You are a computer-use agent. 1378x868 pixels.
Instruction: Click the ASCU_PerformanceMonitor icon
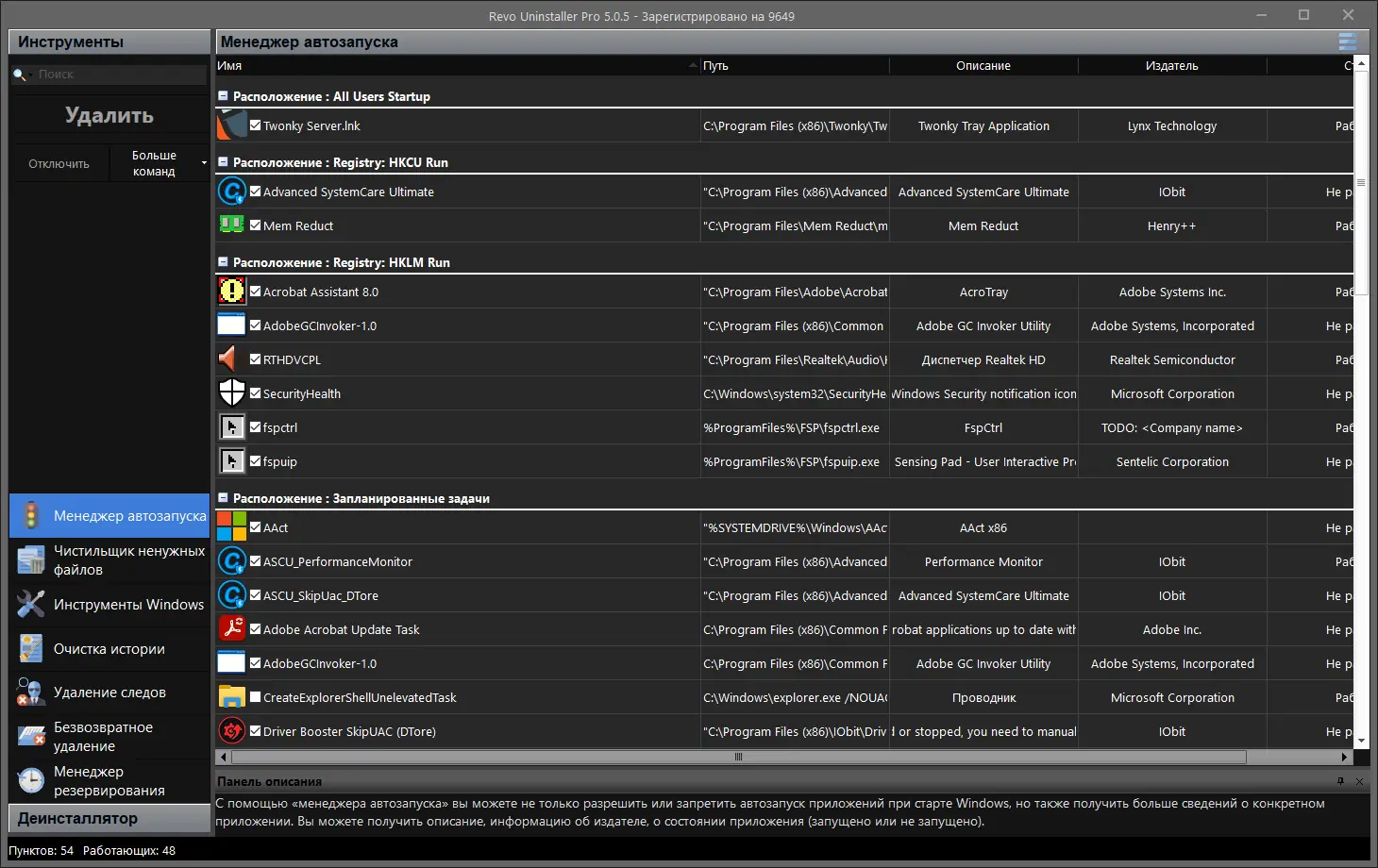(231, 561)
